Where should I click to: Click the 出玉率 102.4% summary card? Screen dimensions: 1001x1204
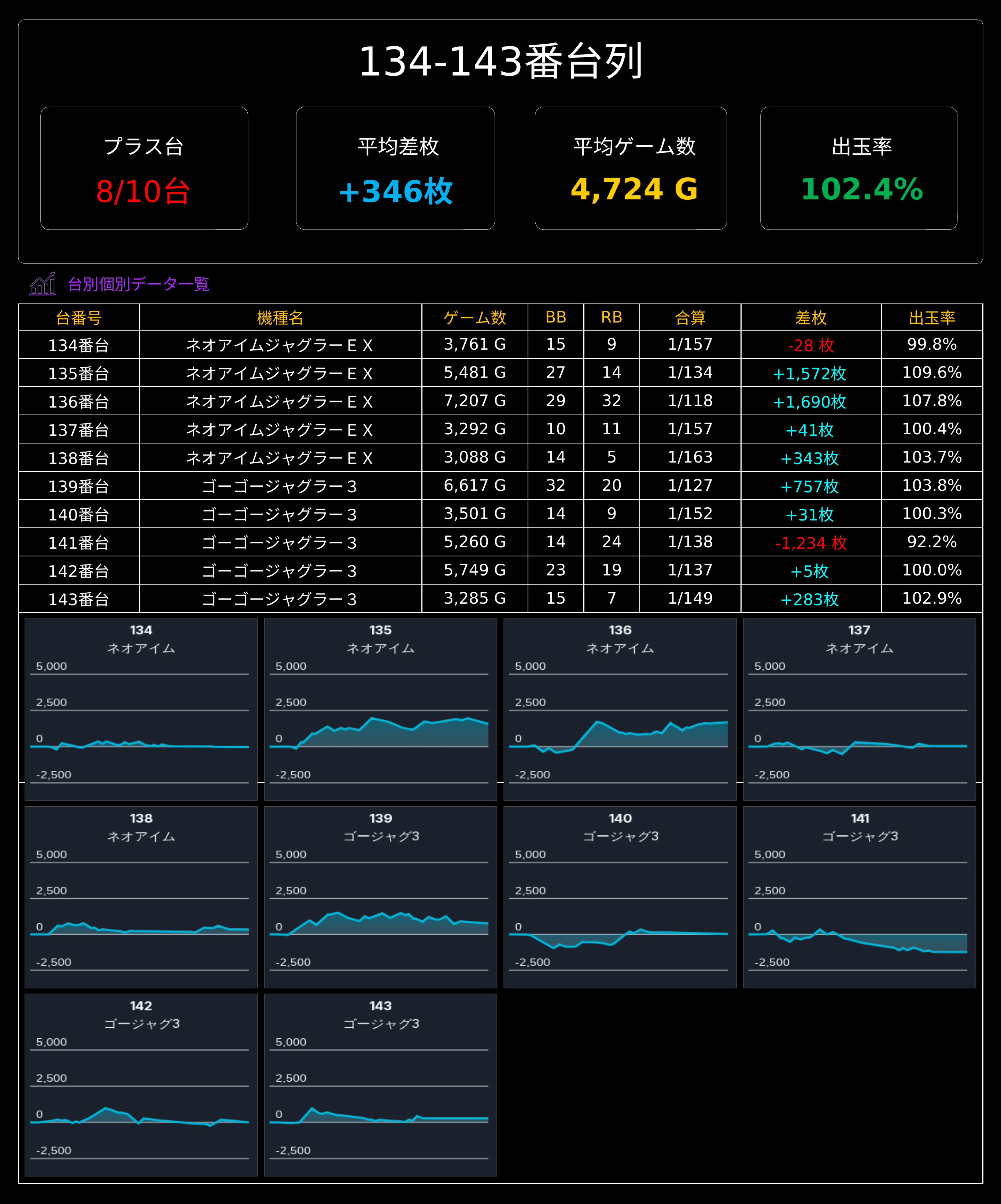pos(858,168)
